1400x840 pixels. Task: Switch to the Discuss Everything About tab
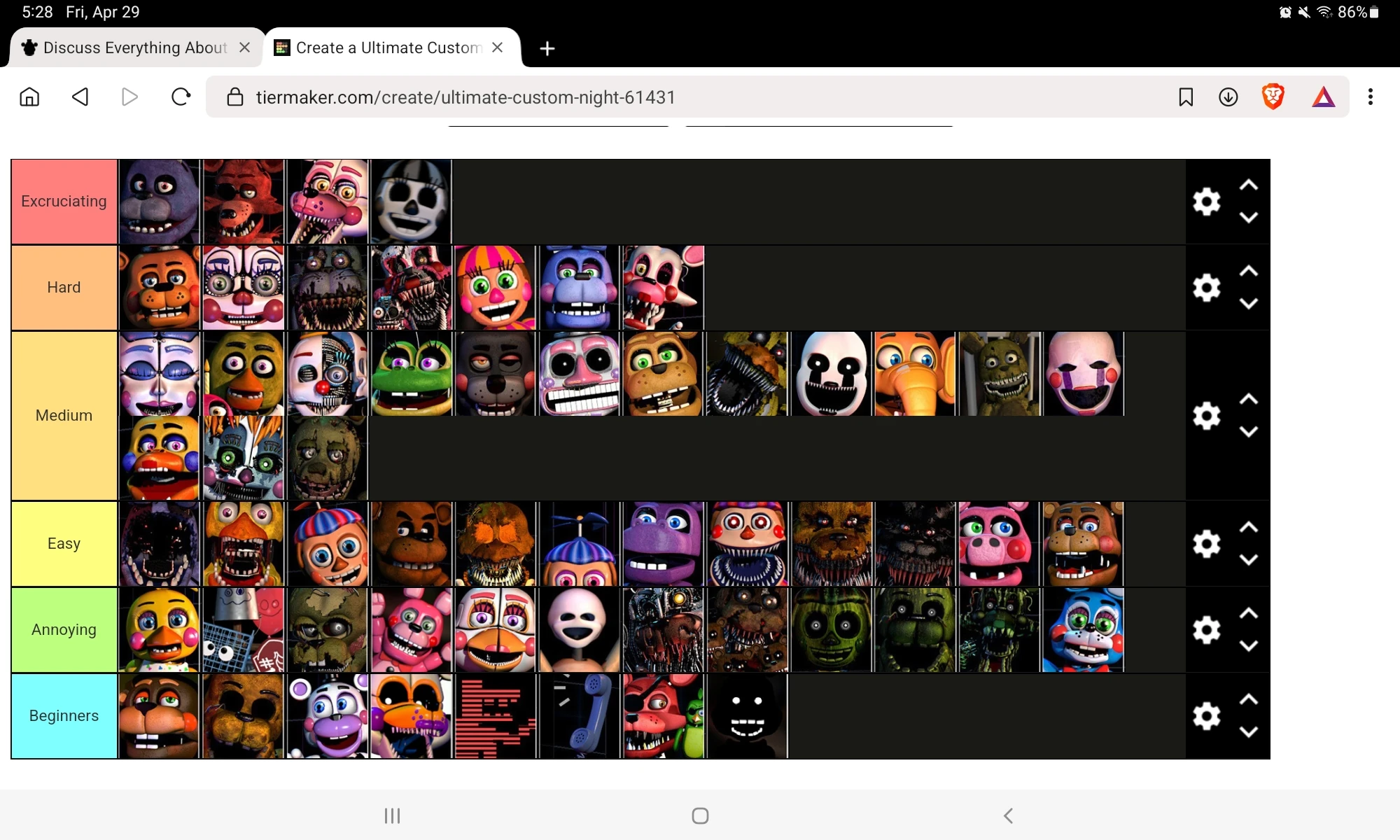point(126,48)
